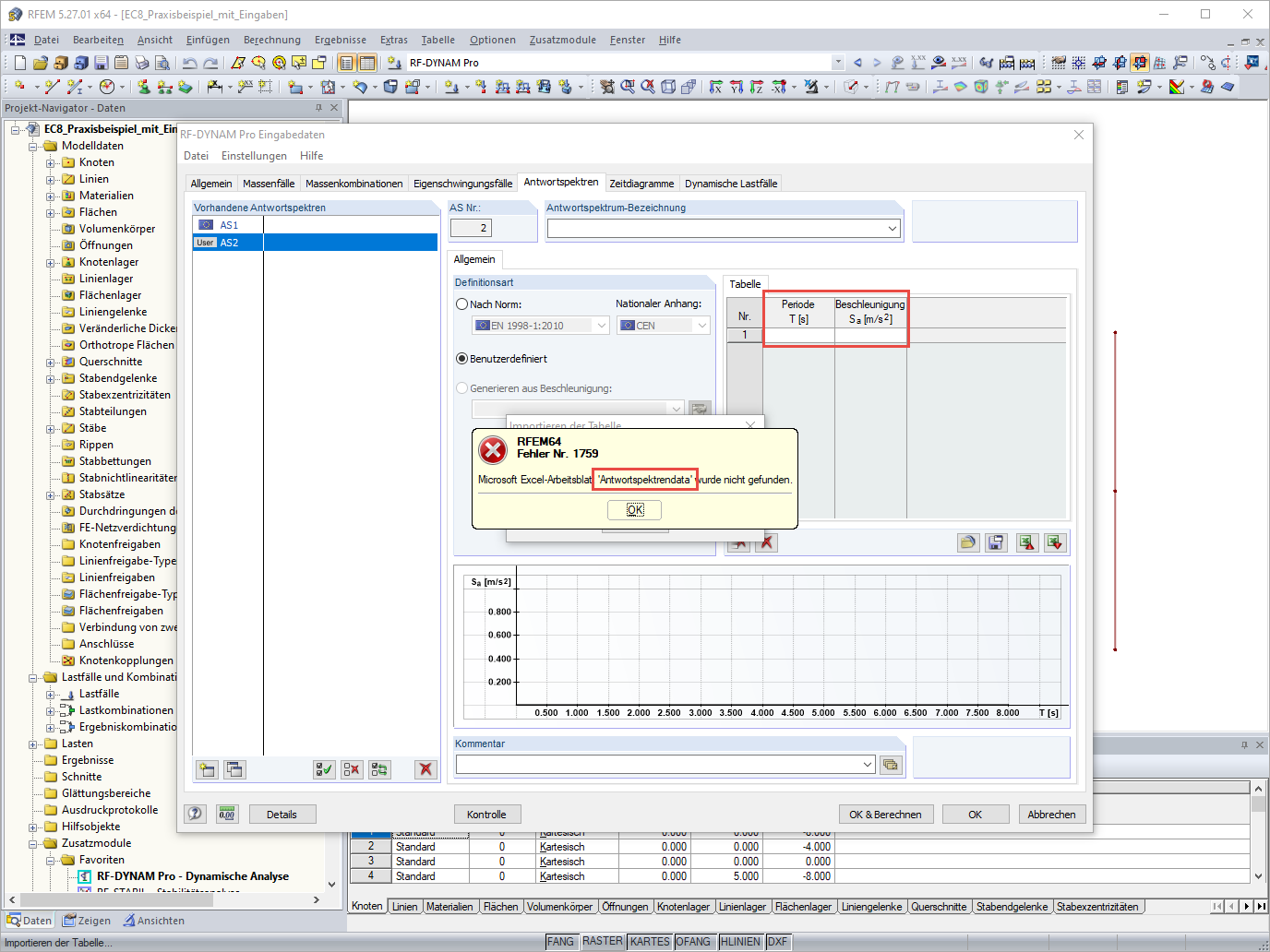Collapse the Modelldaten tree branch
This screenshot has height=952, width=1270.
(30, 145)
